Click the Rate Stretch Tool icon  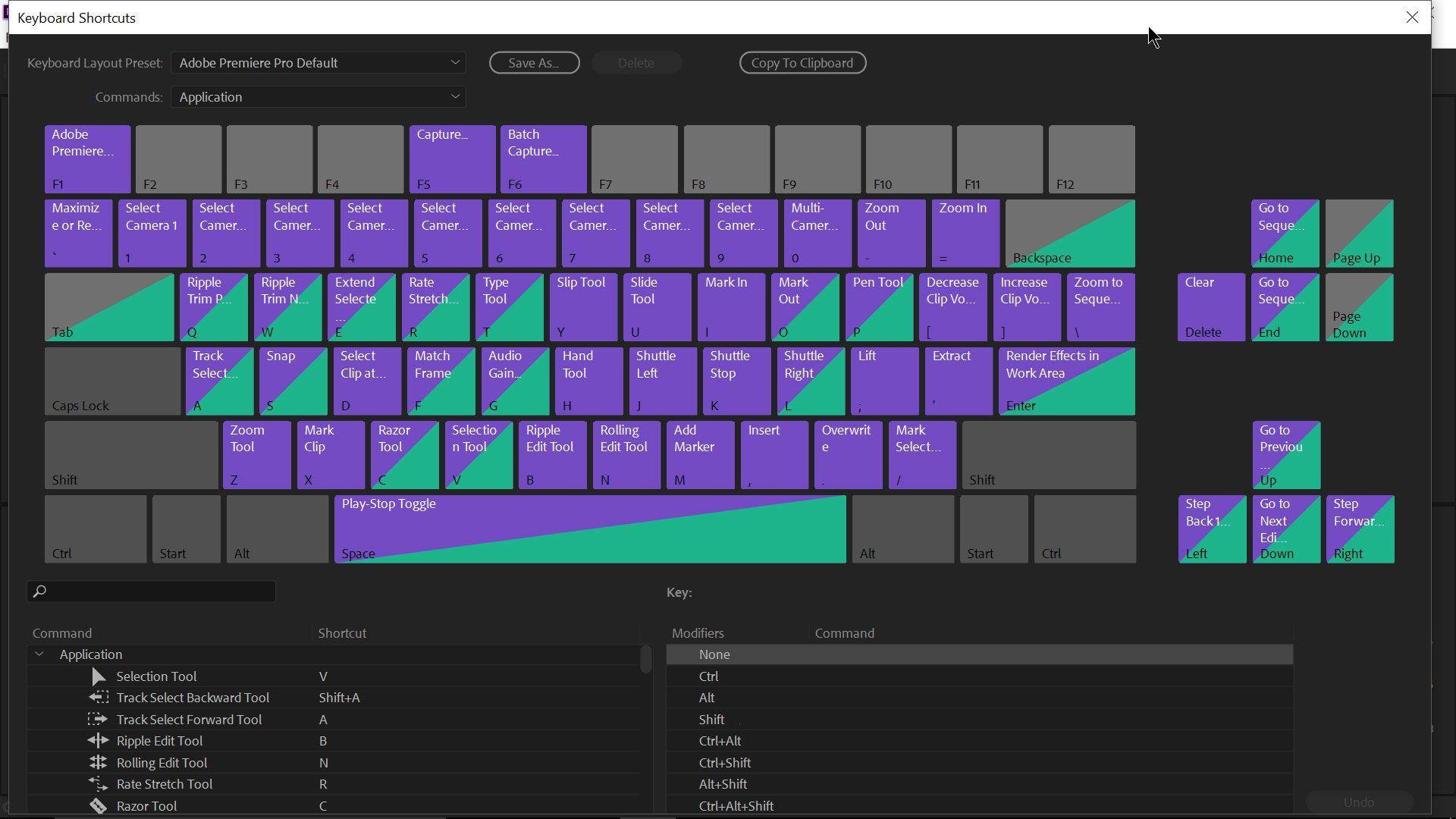coord(99,784)
